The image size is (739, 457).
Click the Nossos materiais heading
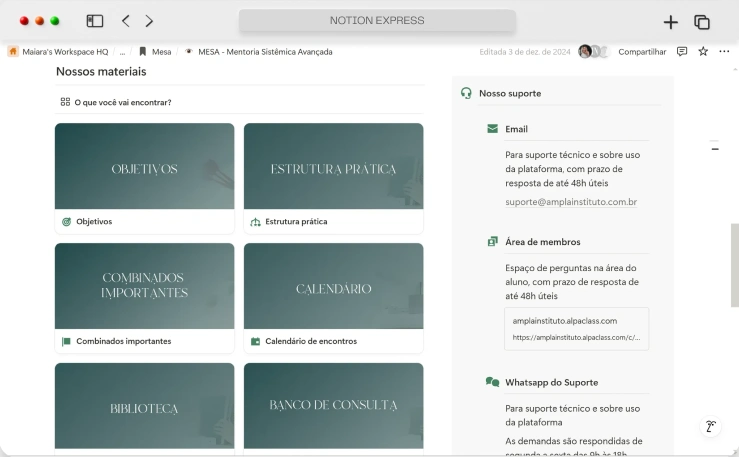tap(101, 72)
